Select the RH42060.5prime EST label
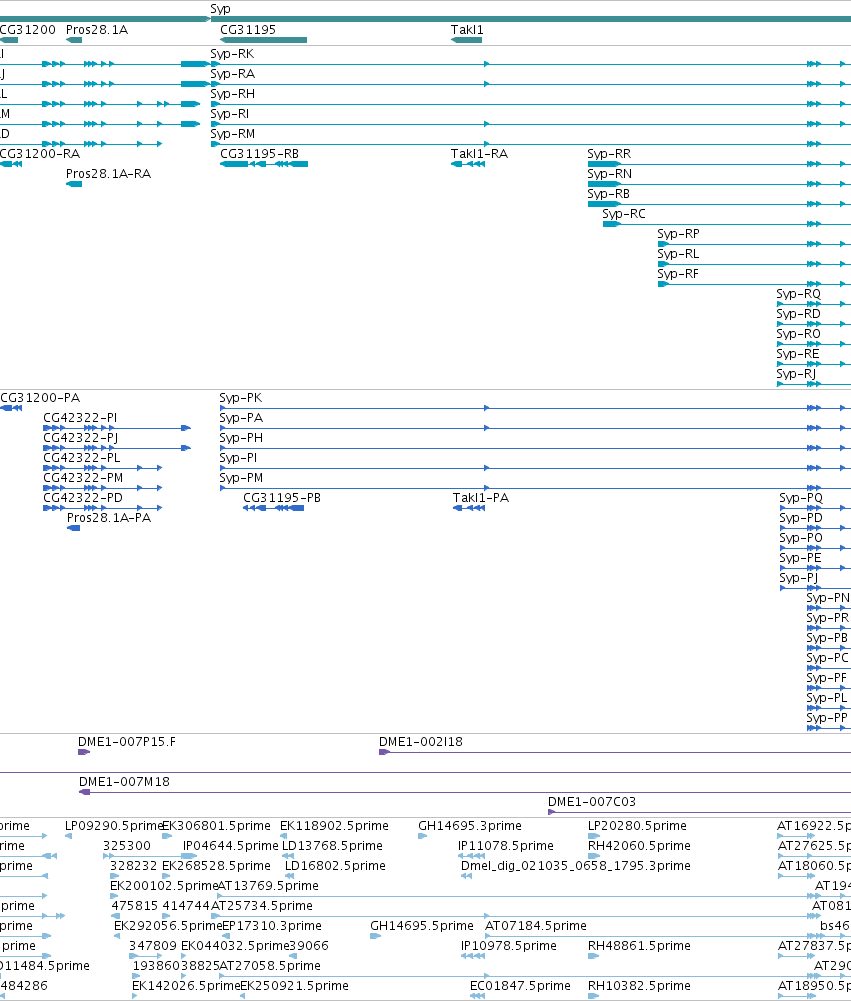The image size is (851, 1001). 638,845
